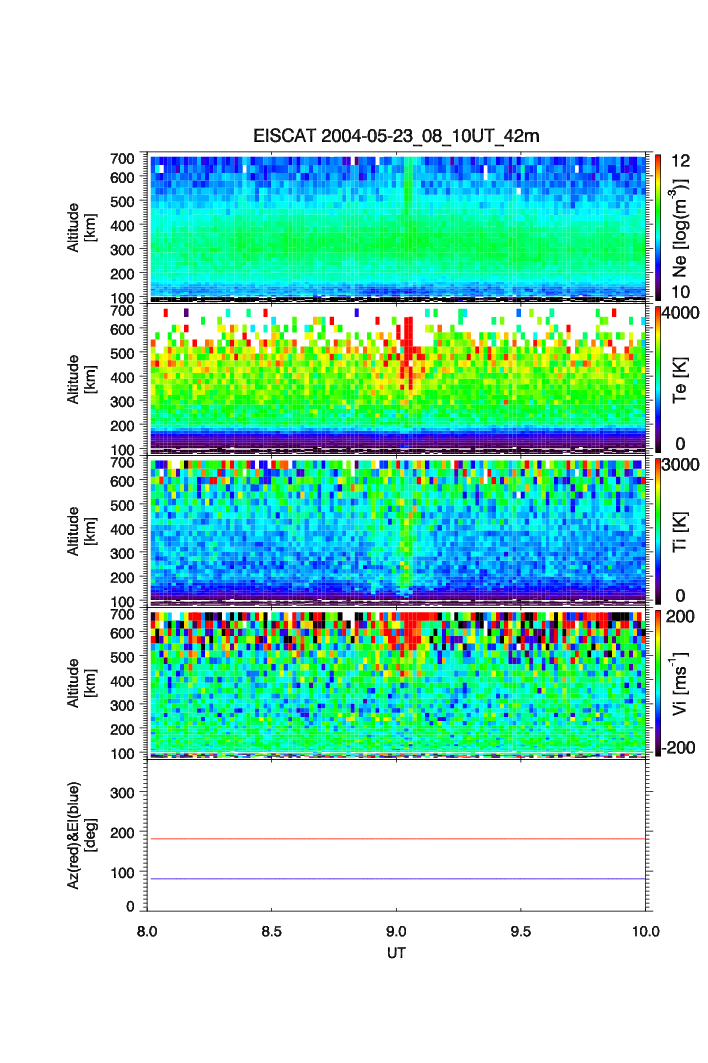Click the red hot column in Te panel
Screen dimensions: 708x1063
pyautogui.click(x=408, y=353)
